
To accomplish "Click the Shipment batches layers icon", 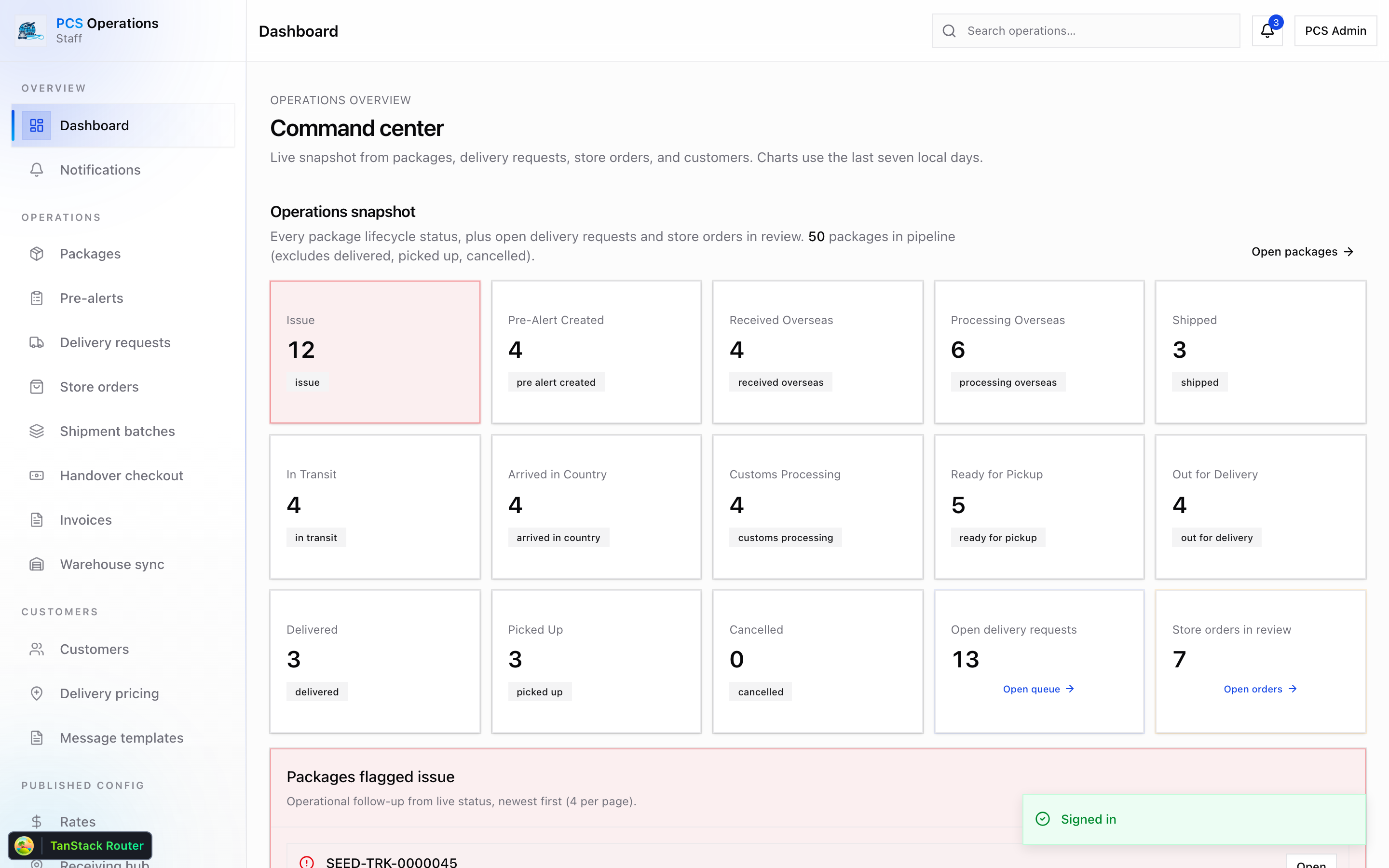I will [37, 431].
